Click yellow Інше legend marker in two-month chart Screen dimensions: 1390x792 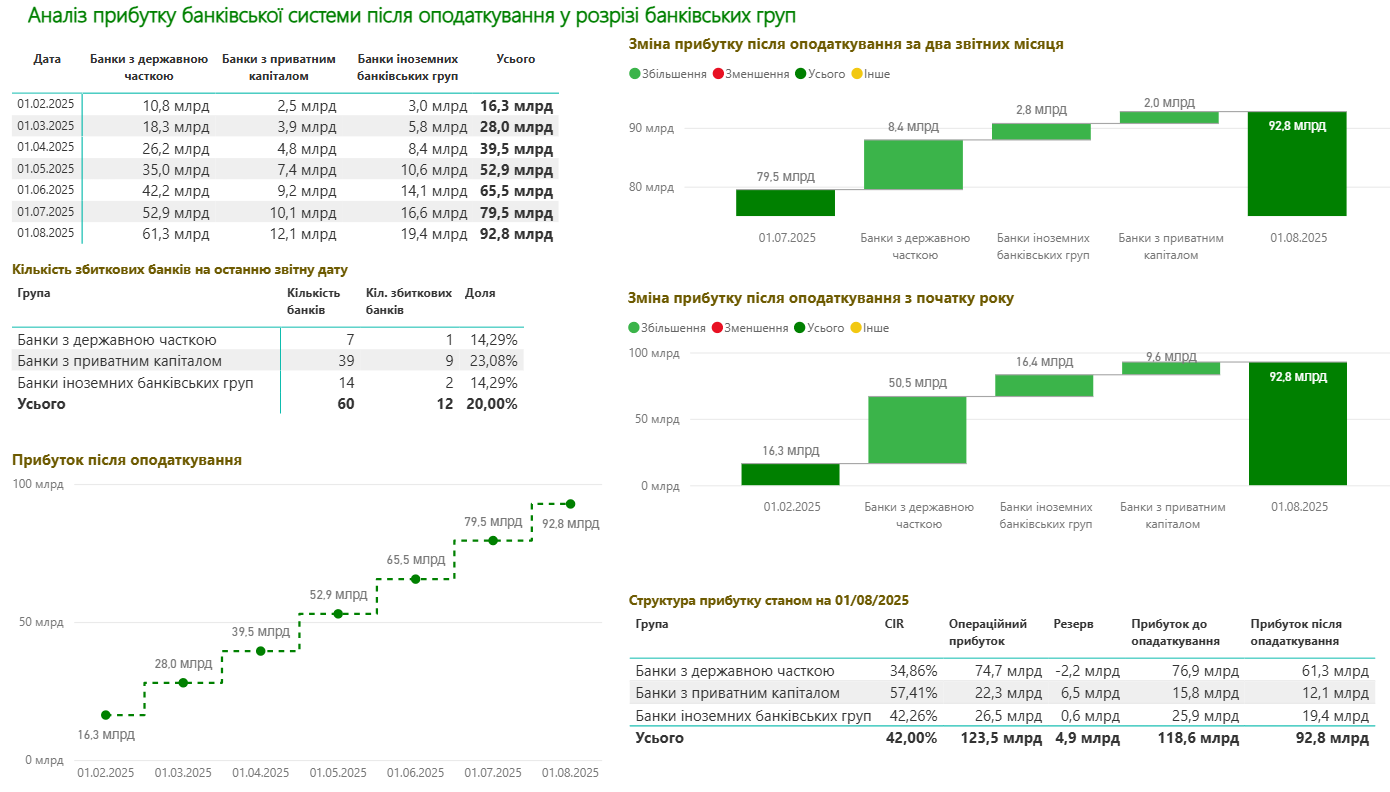857,74
